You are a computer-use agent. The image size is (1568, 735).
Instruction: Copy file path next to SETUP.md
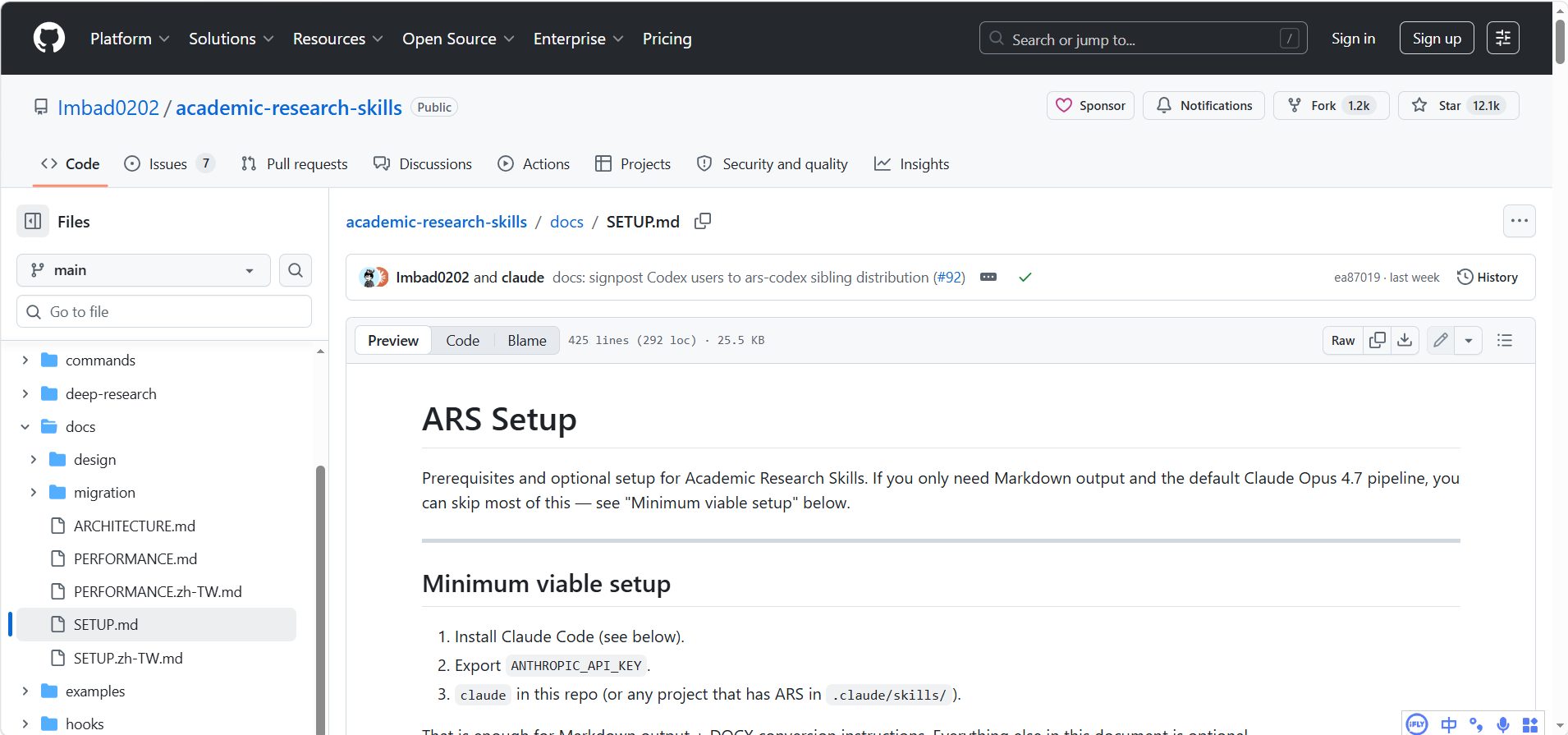(x=703, y=221)
